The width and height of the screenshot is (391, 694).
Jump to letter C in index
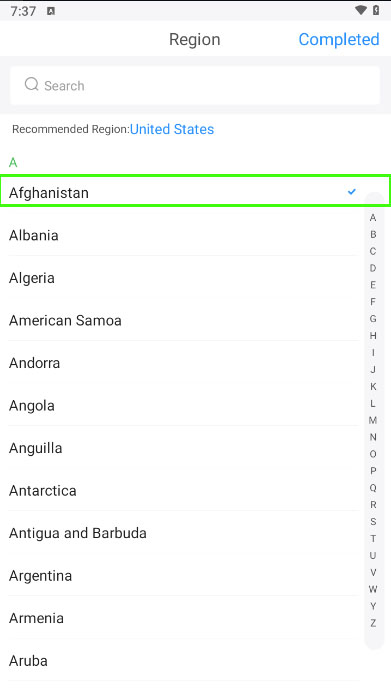[x=373, y=251]
